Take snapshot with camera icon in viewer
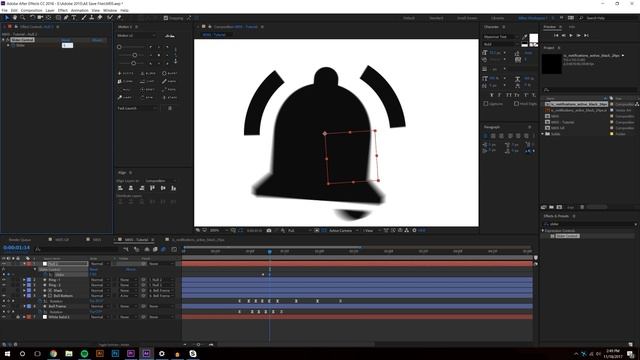The width and height of the screenshot is (640, 360). 269,231
